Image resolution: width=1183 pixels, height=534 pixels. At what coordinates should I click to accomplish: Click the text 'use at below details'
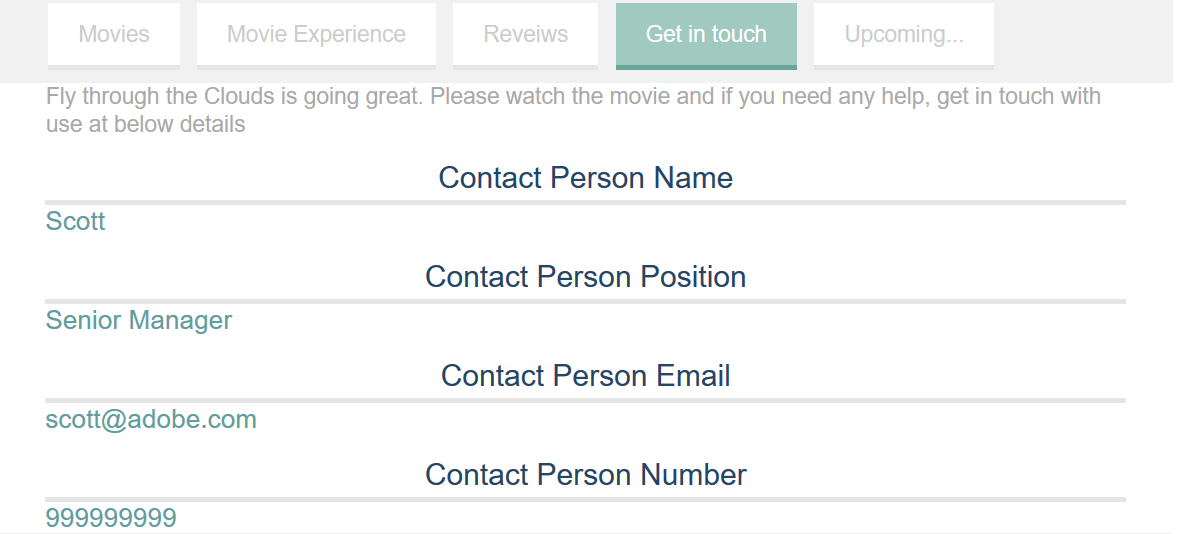(x=145, y=124)
